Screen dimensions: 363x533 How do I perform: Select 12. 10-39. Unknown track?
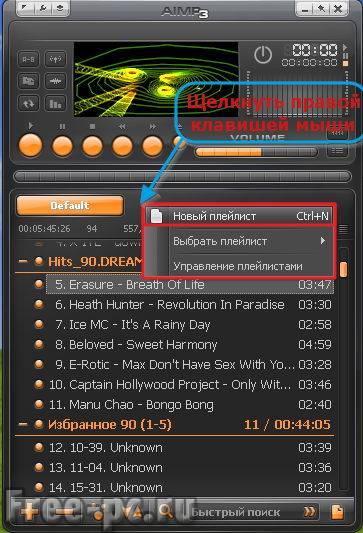tap(190, 447)
